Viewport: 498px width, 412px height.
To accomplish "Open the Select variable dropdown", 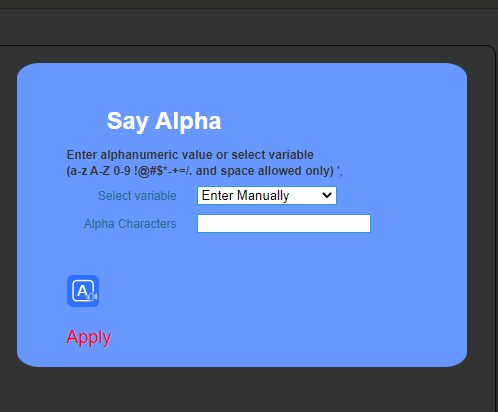I will (267, 195).
